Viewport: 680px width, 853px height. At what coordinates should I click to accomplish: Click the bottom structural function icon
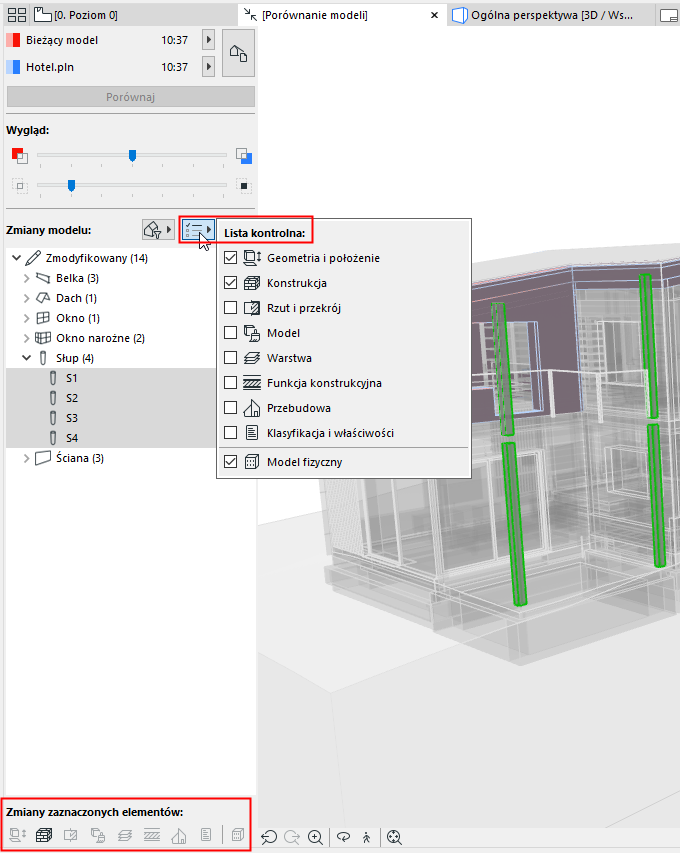coord(152,835)
